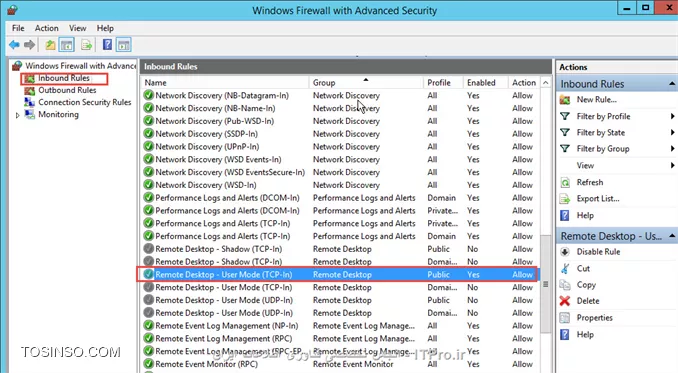Toggle the Action pane toolbar icon
Screen dimensions: 678x373
tap(124, 45)
